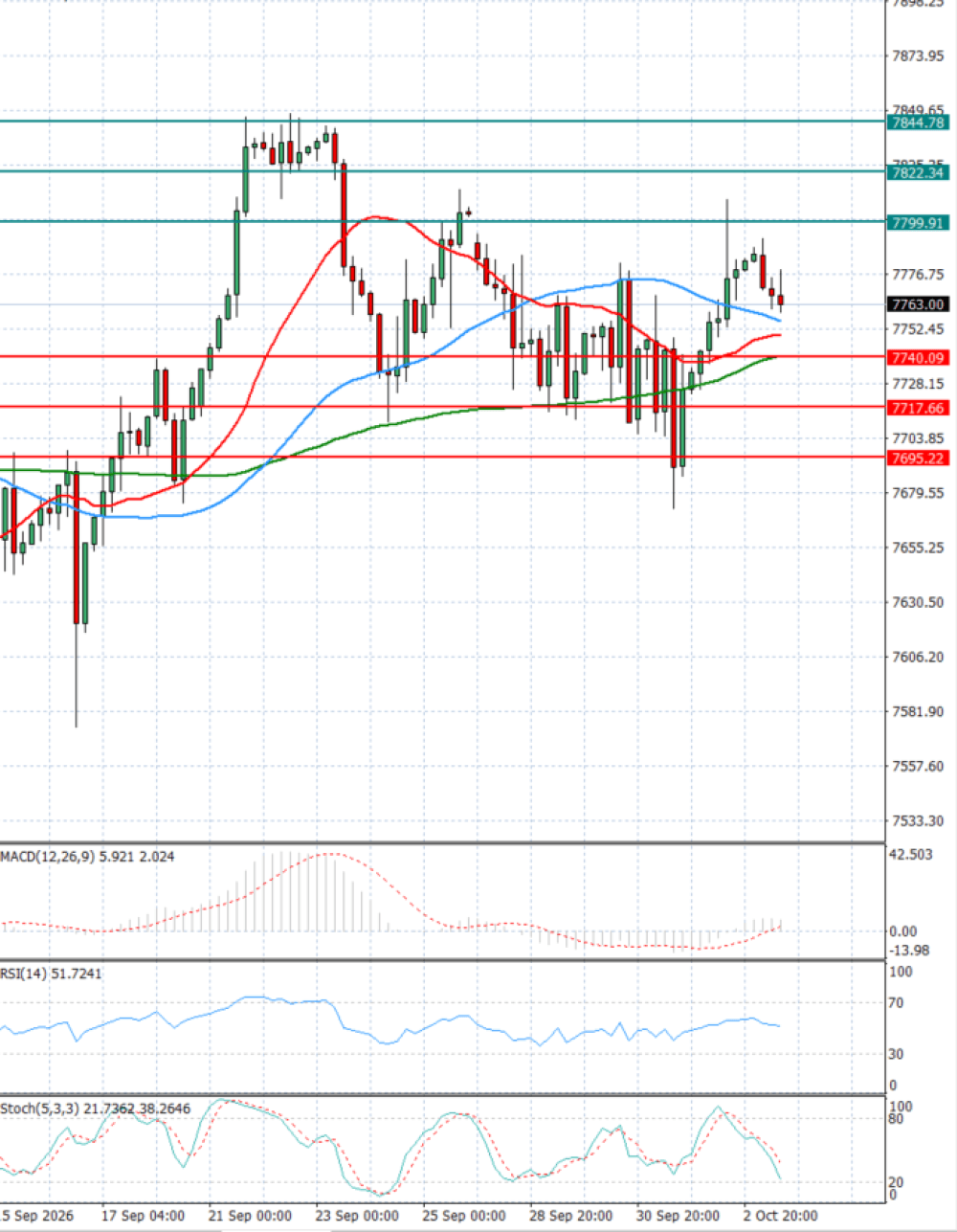Click the 28 Sep 20:00 time label
The height and width of the screenshot is (1232, 957).
[x=571, y=1216]
